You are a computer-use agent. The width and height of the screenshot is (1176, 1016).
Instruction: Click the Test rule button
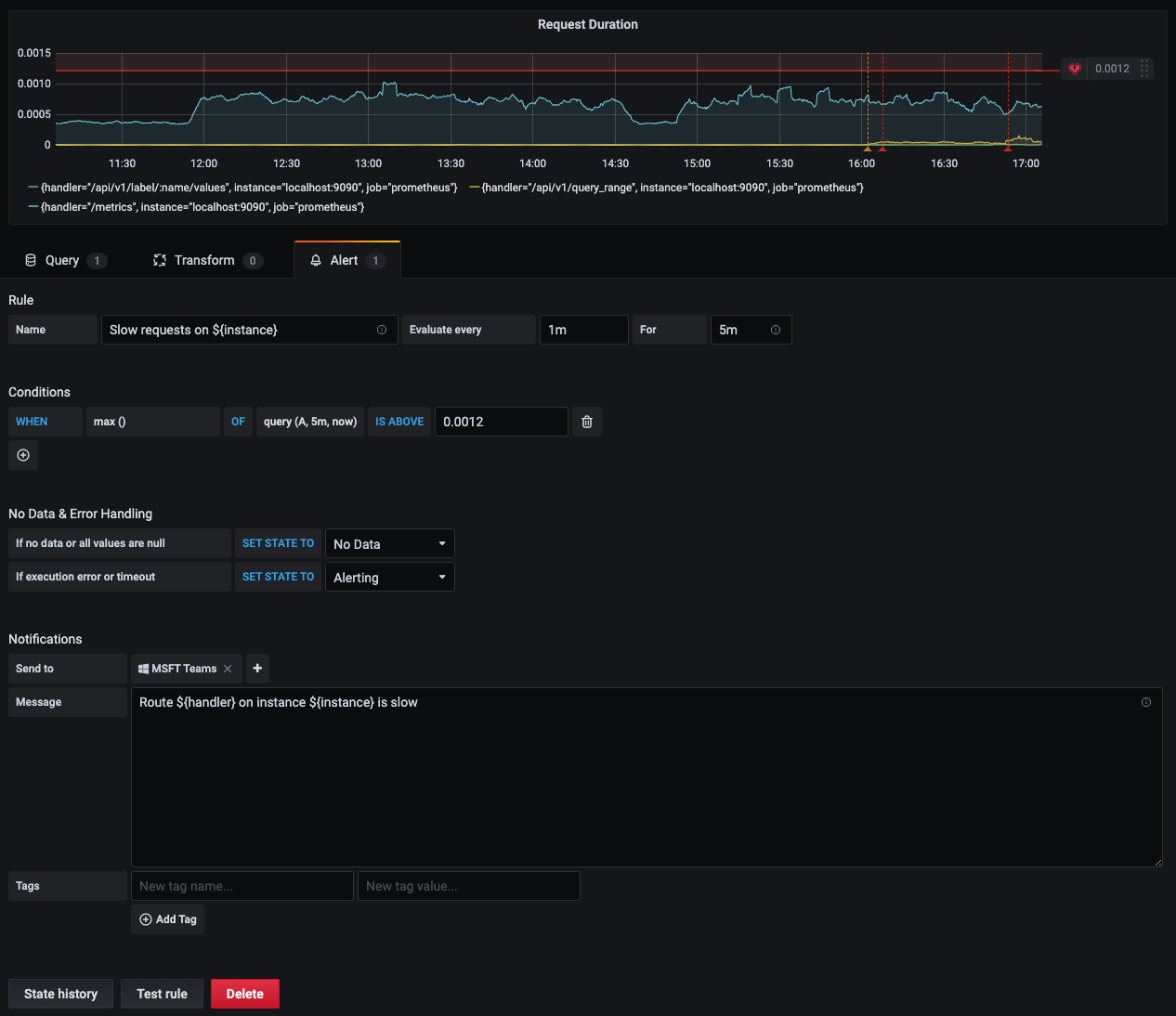coord(162,994)
